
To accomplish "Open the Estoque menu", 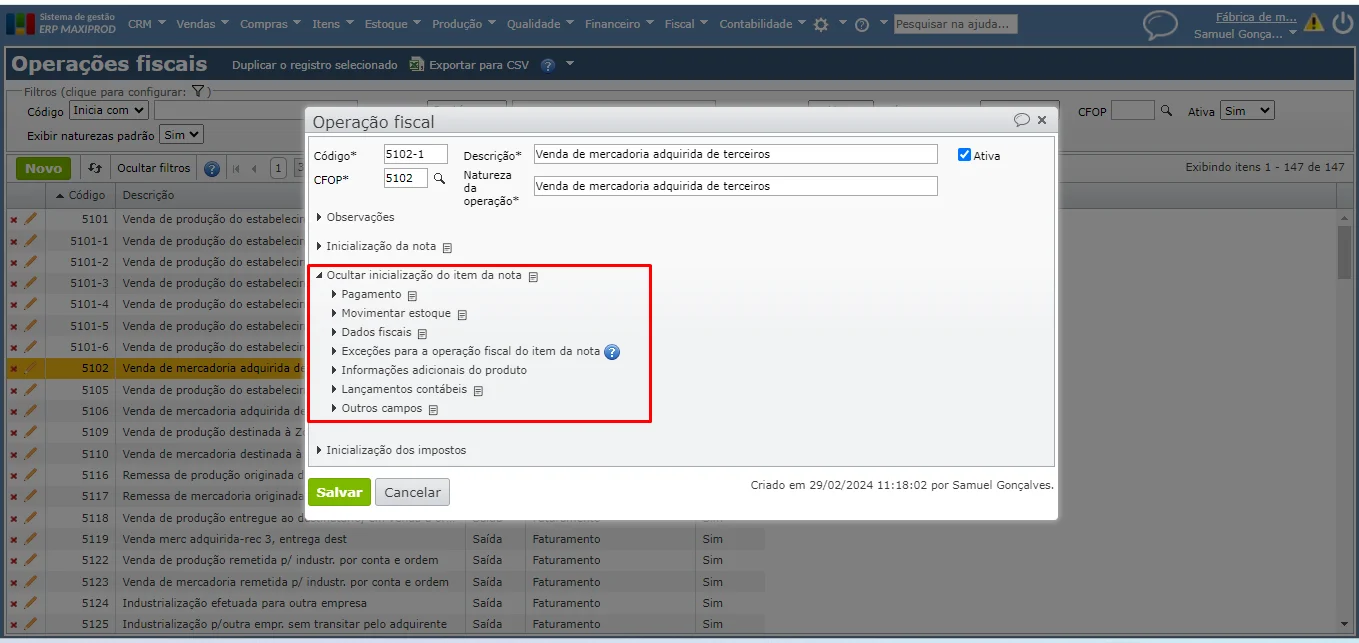I will click(393, 24).
